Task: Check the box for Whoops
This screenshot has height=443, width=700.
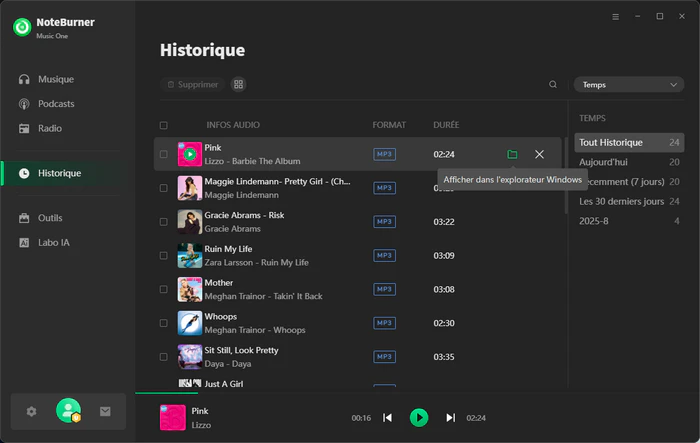Action: pyautogui.click(x=164, y=323)
